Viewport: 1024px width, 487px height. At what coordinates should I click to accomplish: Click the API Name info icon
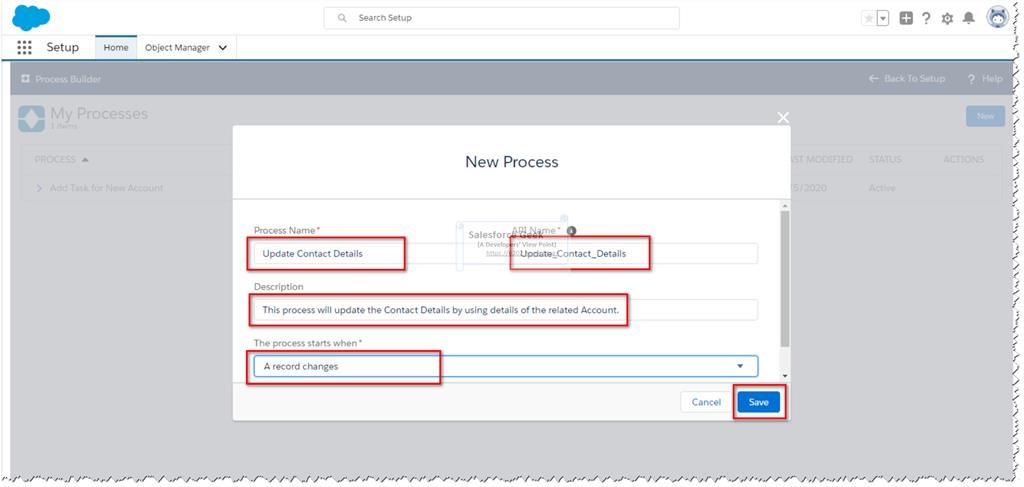coord(571,230)
